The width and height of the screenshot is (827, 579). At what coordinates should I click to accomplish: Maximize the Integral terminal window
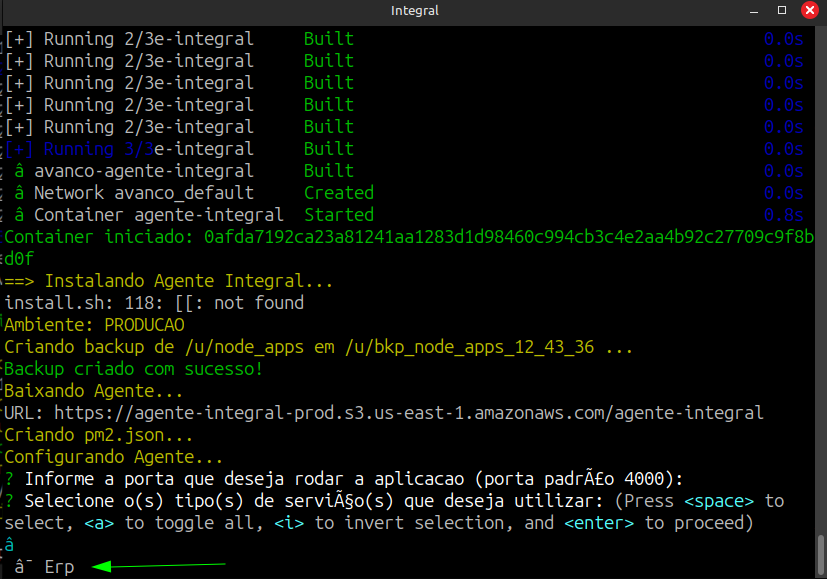pos(783,11)
